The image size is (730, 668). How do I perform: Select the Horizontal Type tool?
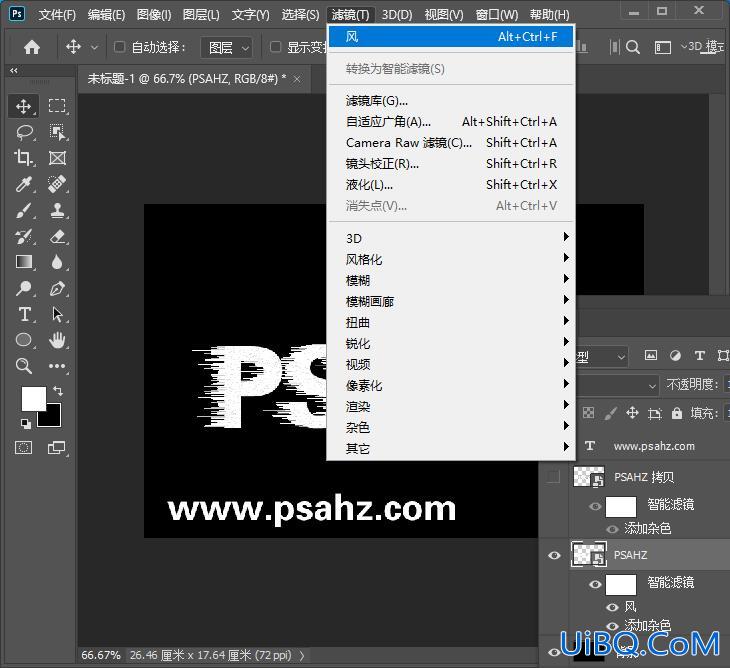[23, 314]
